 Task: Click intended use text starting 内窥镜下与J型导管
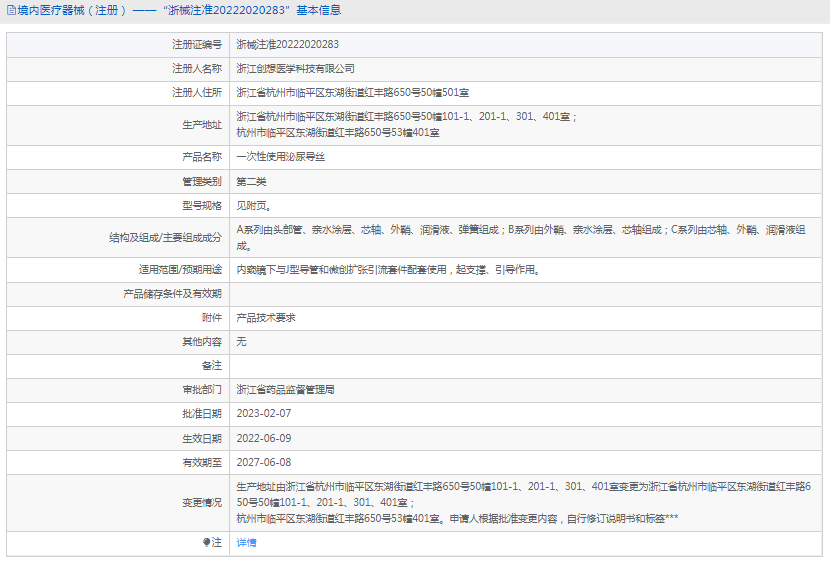pyautogui.click(x=389, y=270)
